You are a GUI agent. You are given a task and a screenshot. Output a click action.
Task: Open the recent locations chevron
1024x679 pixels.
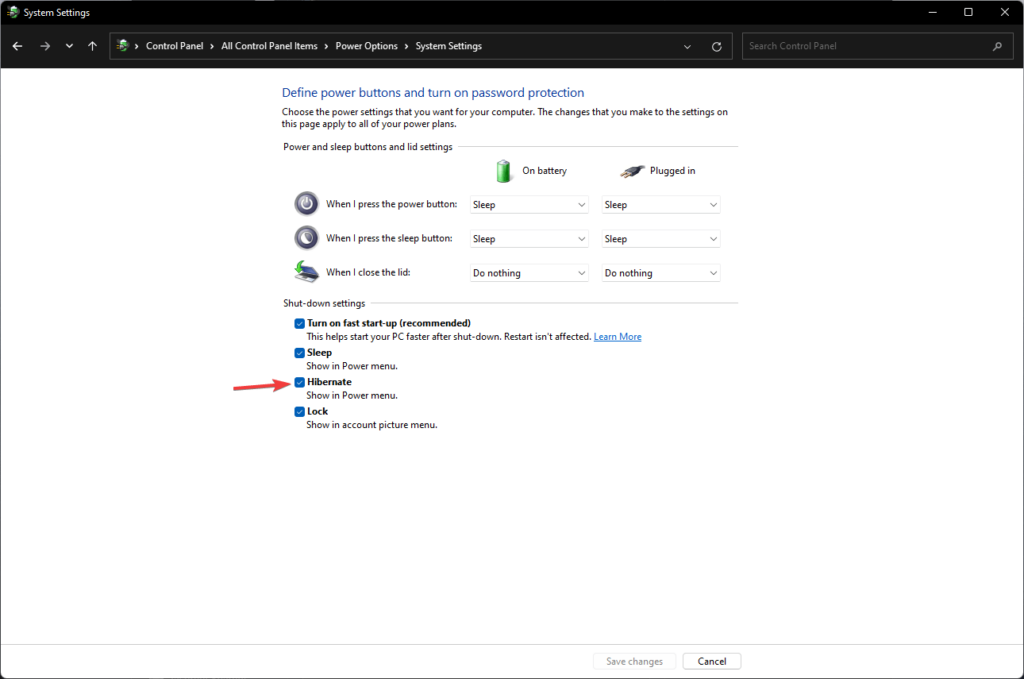[x=69, y=46]
